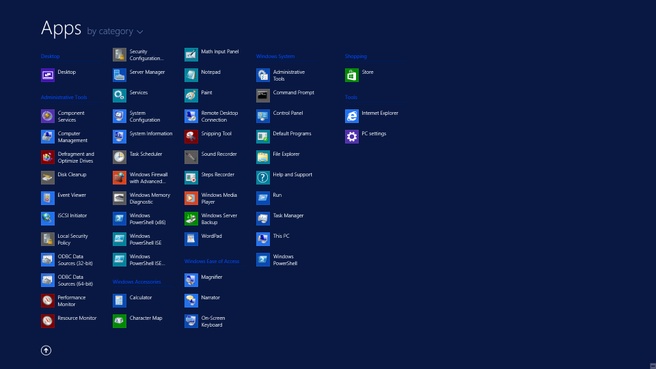This screenshot has height=369, width=656.
Task: Open Computer Management
Action: (64, 137)
